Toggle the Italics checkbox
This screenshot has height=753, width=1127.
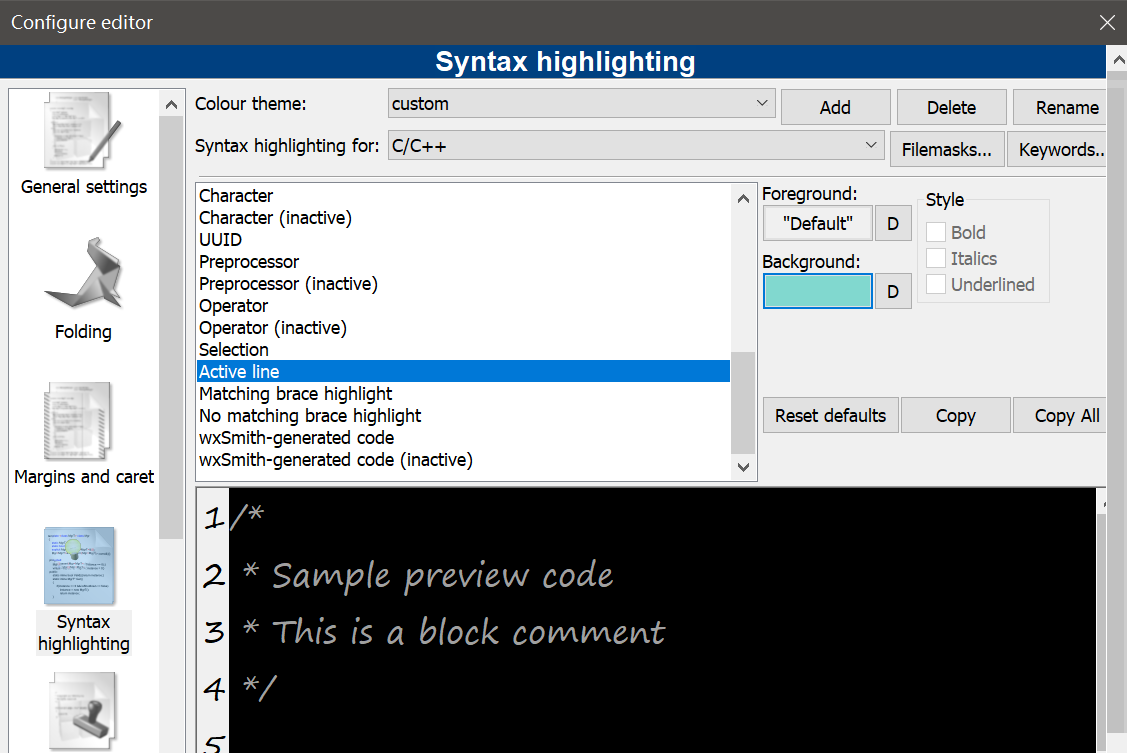click(x=936, y=258)
